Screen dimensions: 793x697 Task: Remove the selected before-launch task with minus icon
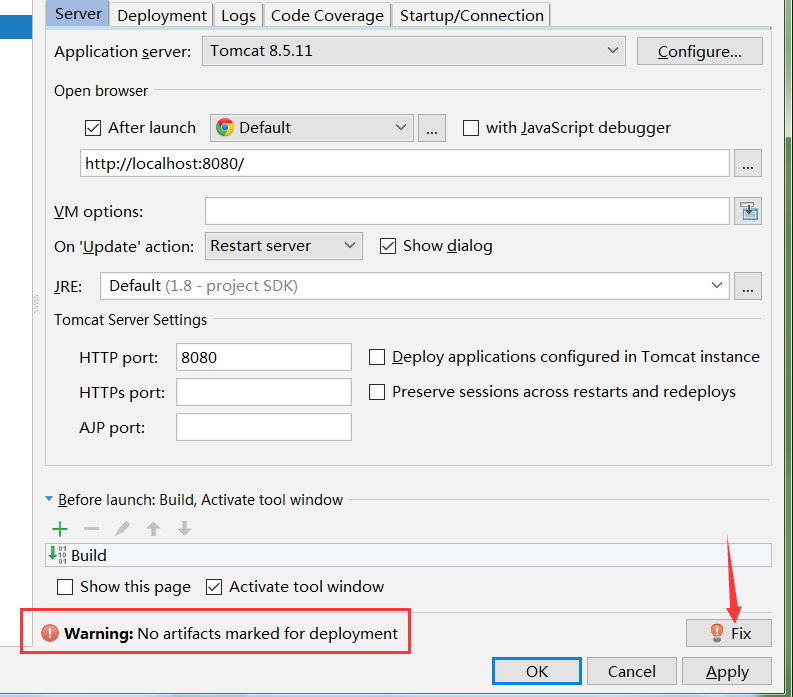coord(91,529)
